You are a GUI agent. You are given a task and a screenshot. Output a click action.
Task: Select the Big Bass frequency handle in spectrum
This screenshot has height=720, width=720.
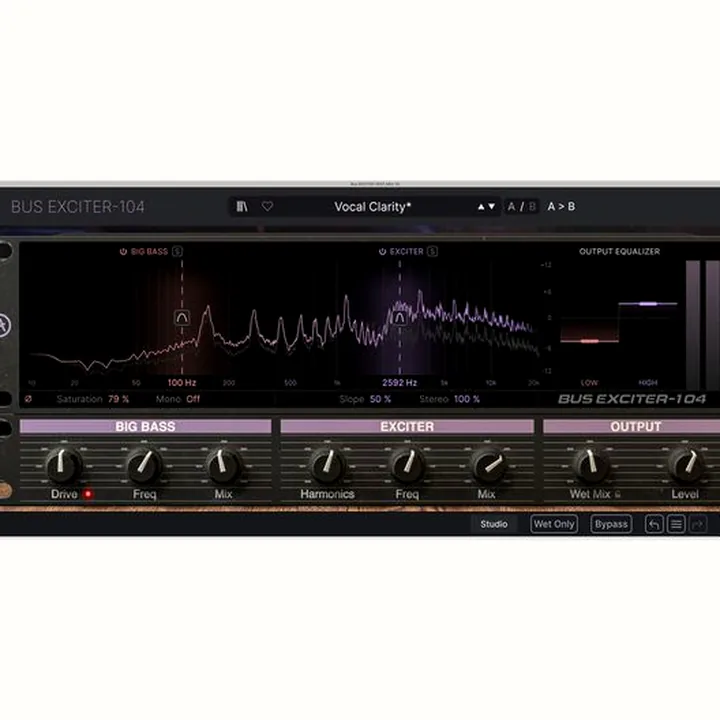pos(182,318)
